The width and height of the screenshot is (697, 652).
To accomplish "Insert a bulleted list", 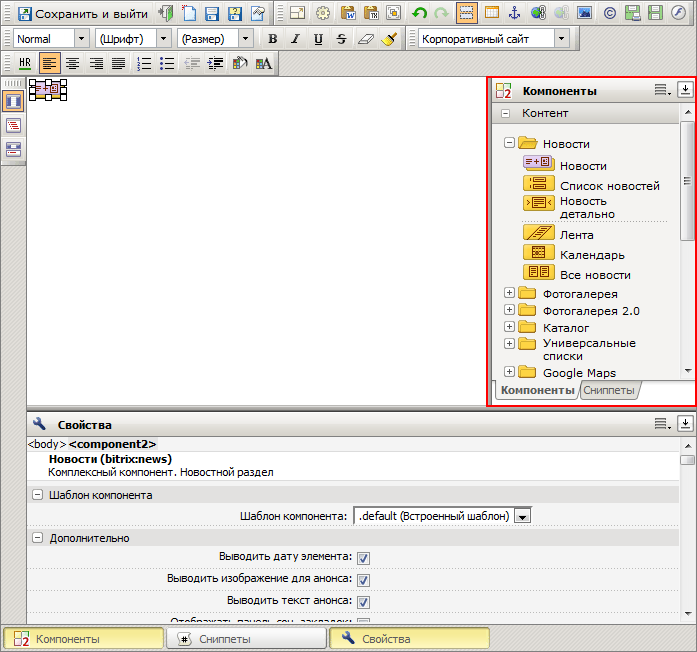I will pos(167,64).
